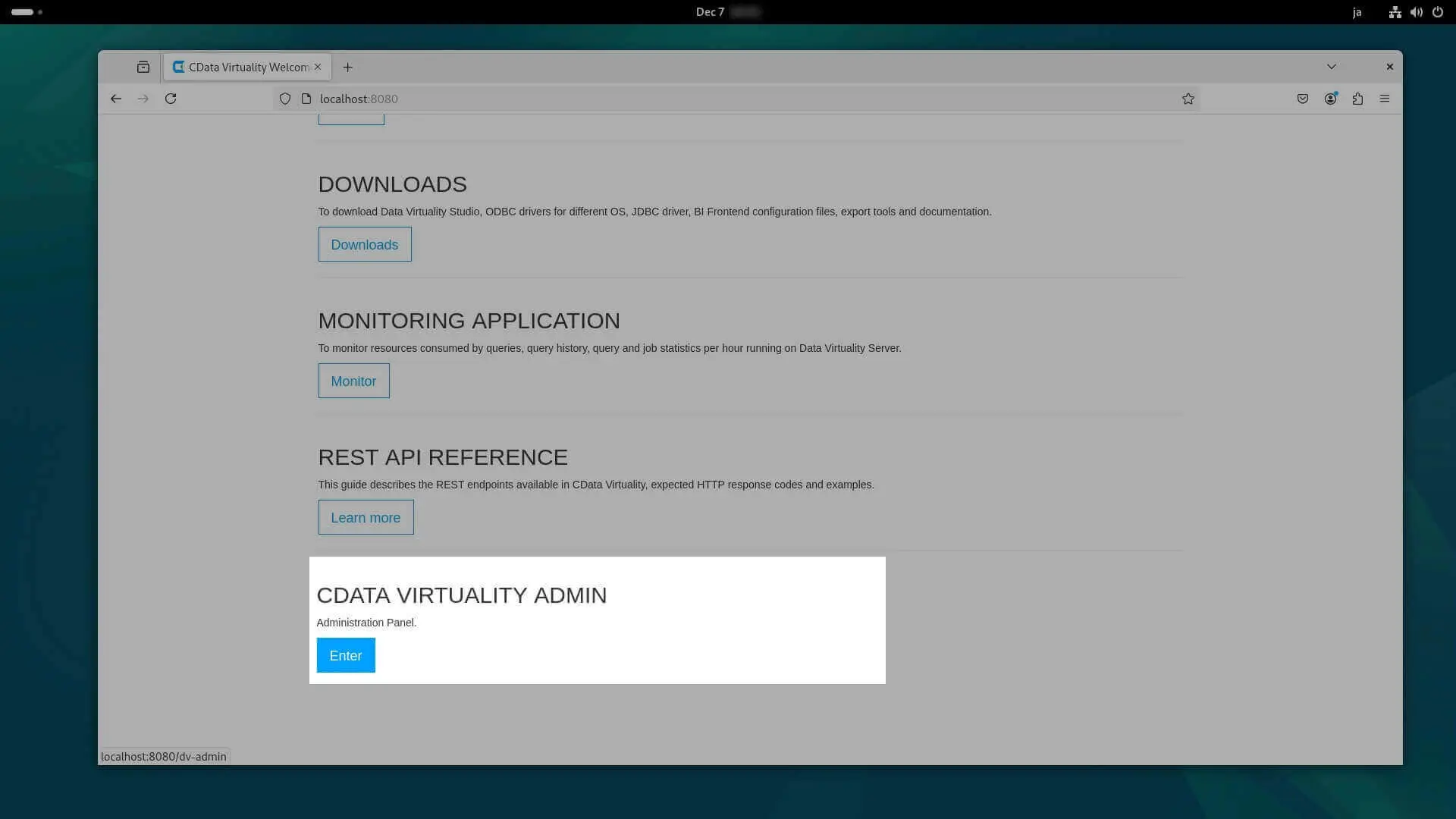Viewport: 1456px width, 819px height.
Task: Open the extensions puzzle icon
Action: point(1357,99)
